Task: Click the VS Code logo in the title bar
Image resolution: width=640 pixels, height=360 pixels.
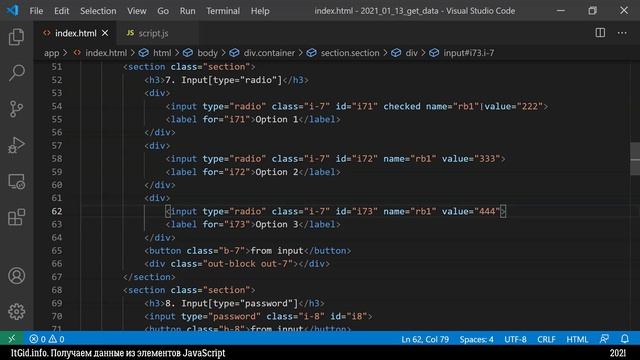Action: [x=12, y=10]
